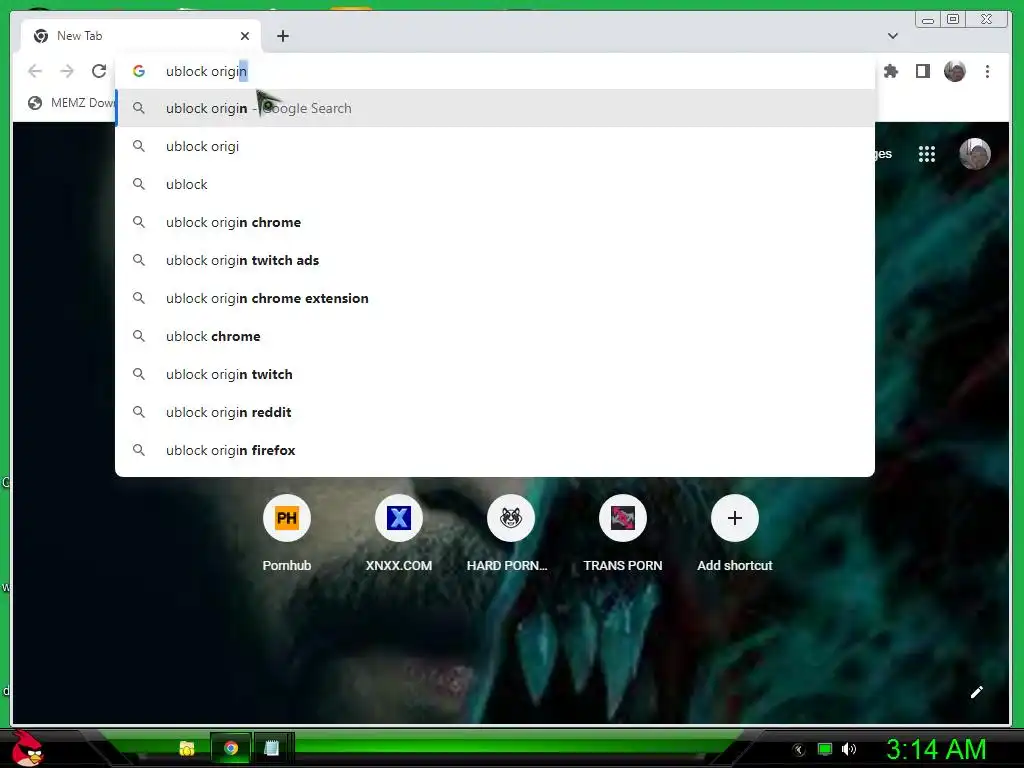Show hidden tray icons arrow
This screenshot has height=768, width=1024.
point(799,750)
